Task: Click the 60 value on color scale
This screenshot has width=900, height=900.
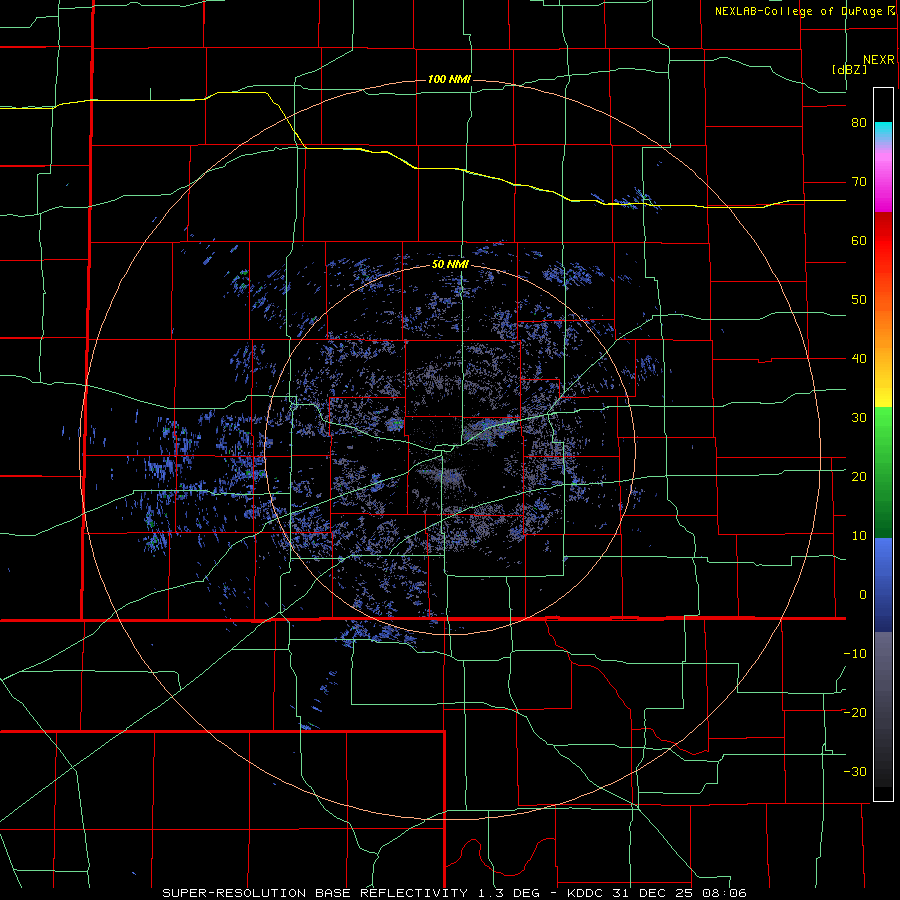Action: pos(859,240)
